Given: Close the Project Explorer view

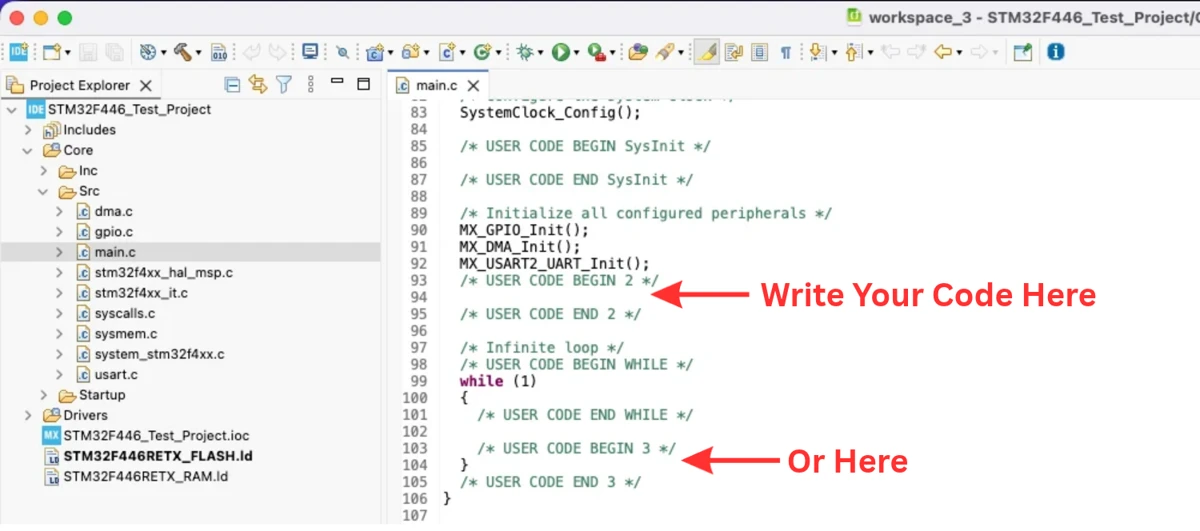Looking at the screenshot, I should [146, 86].
